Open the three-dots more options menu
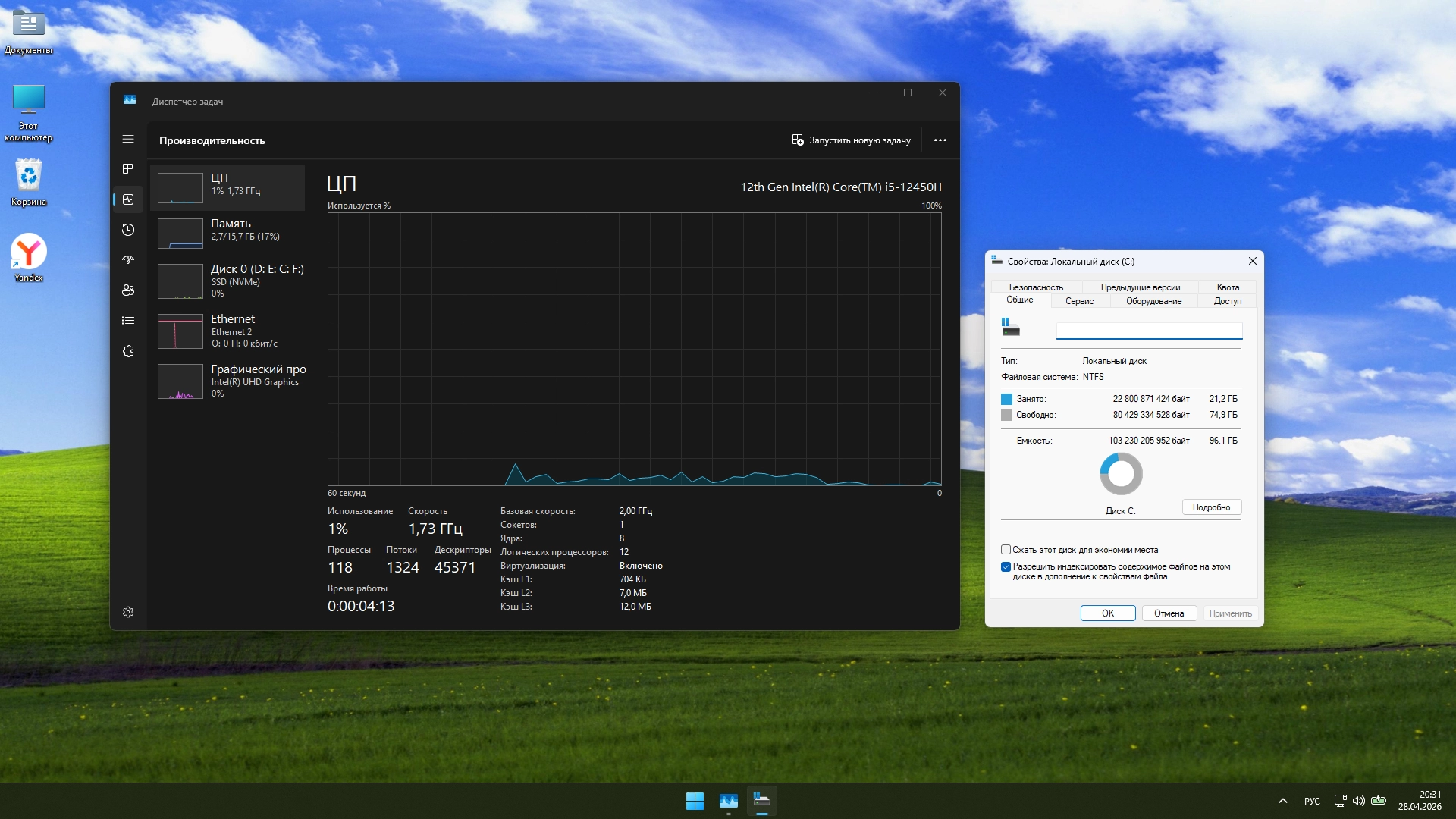This screenshot has height=819, width=1456. coord(940,140)
